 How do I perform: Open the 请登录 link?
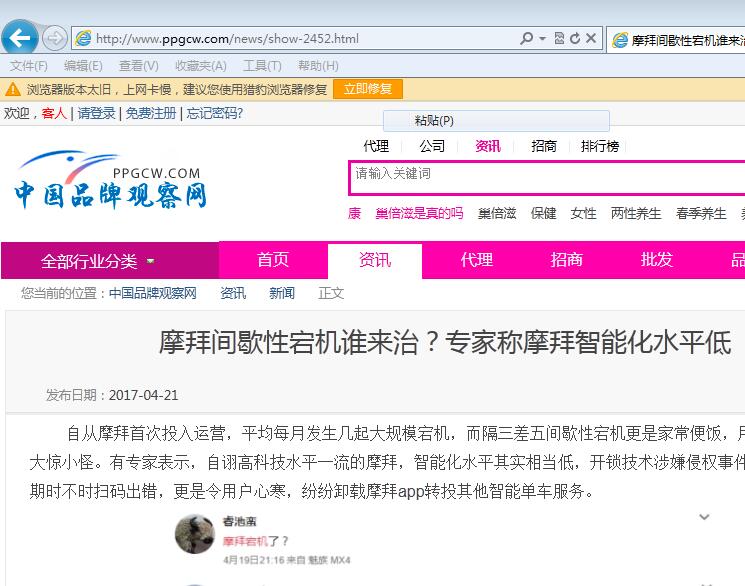tap(96, 113)
